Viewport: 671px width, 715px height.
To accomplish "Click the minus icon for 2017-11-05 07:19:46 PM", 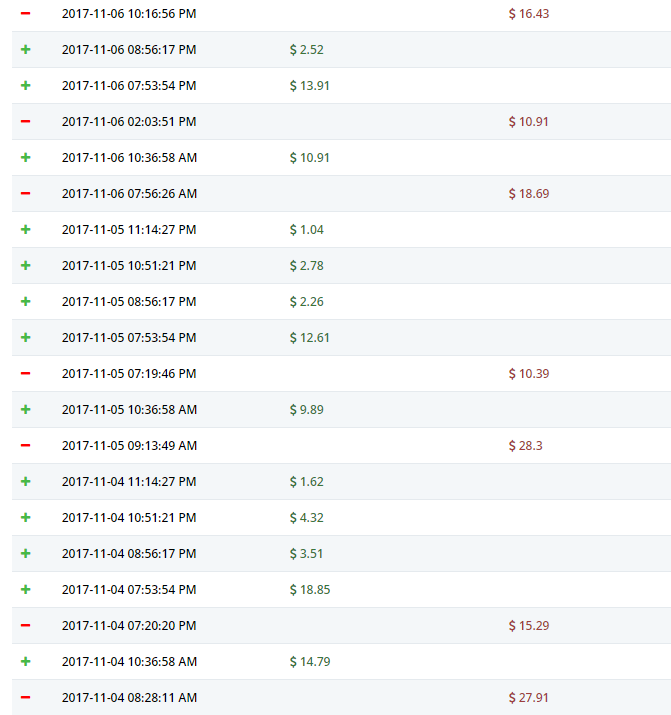I will pyautogui.click(x=26, y=374).
